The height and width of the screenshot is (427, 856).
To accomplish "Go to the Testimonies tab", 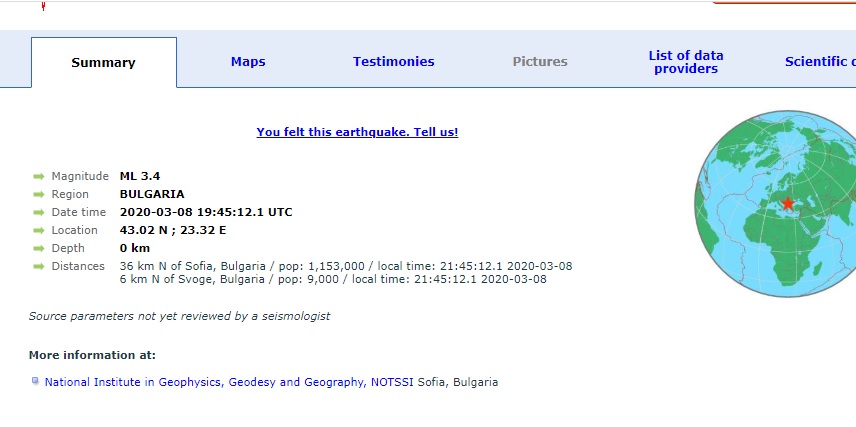I will pyautogui.click(x=393, y=62).
